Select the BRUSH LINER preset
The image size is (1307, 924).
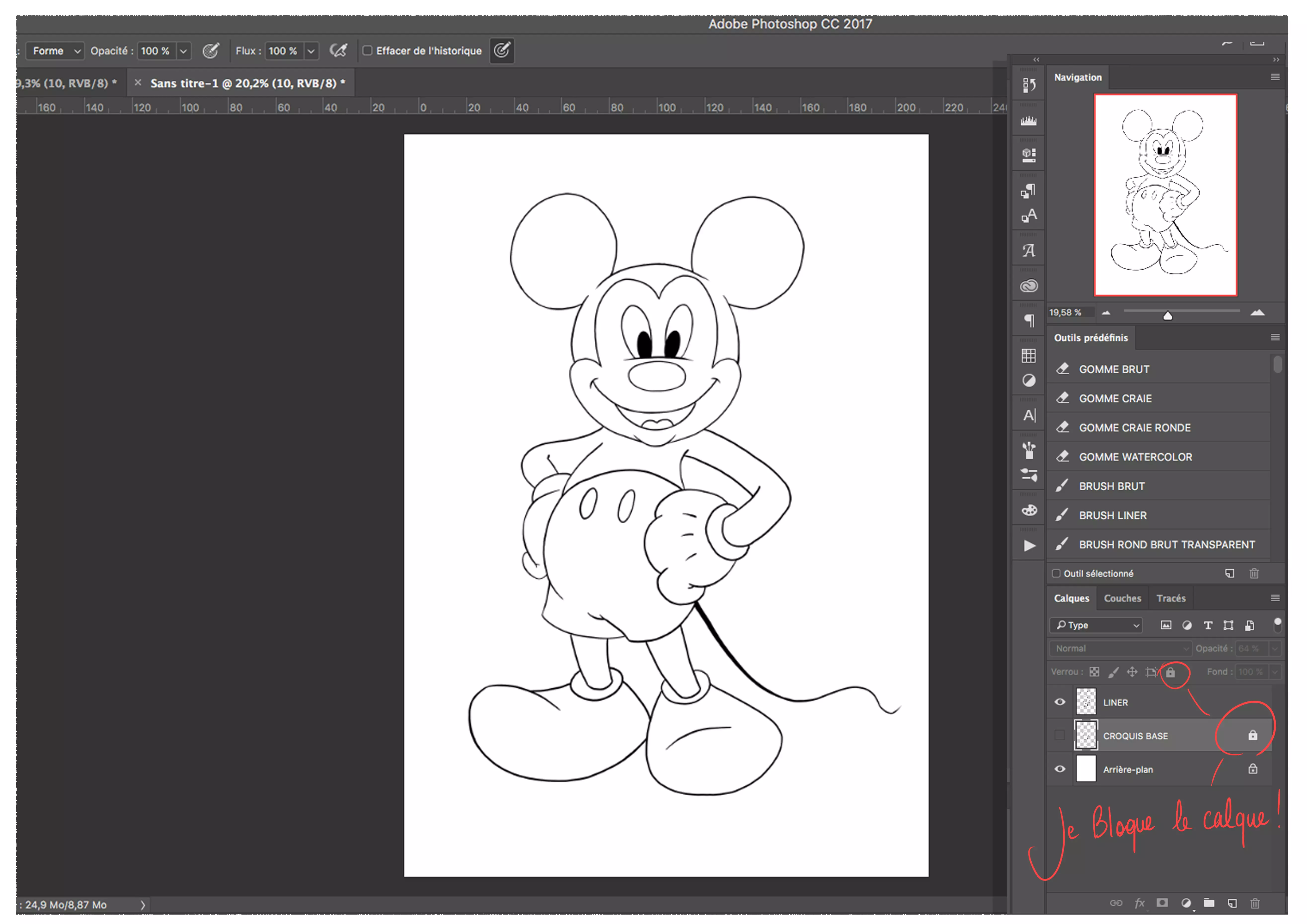1113,515
